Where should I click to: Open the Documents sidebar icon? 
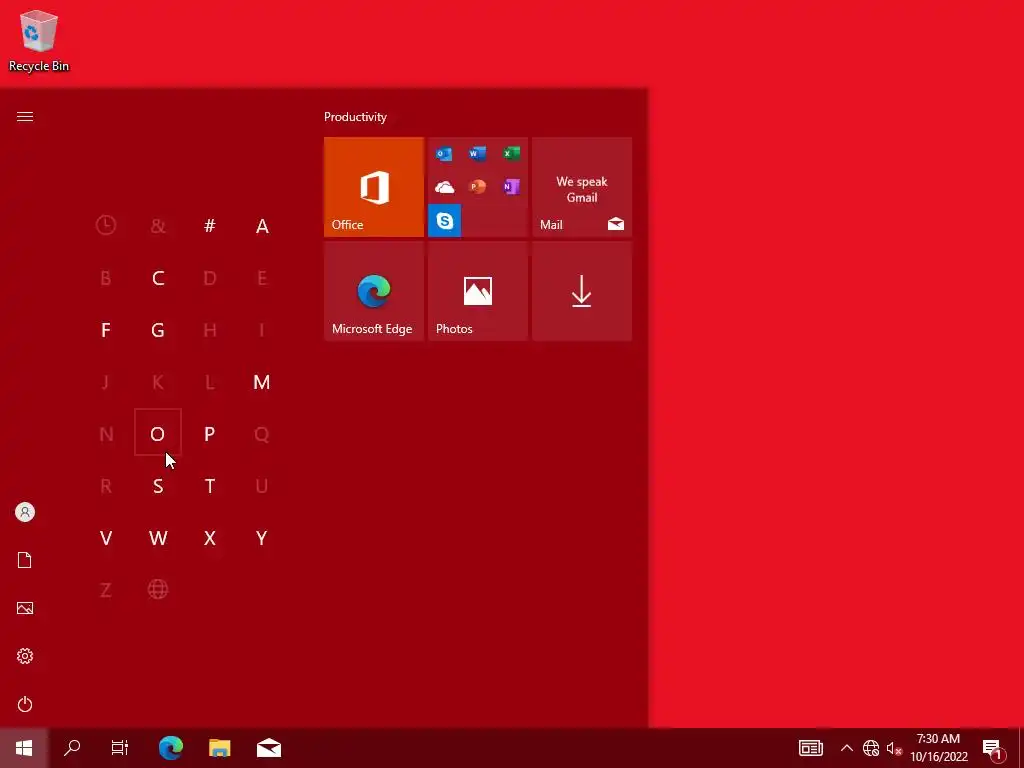coord(25,560)
